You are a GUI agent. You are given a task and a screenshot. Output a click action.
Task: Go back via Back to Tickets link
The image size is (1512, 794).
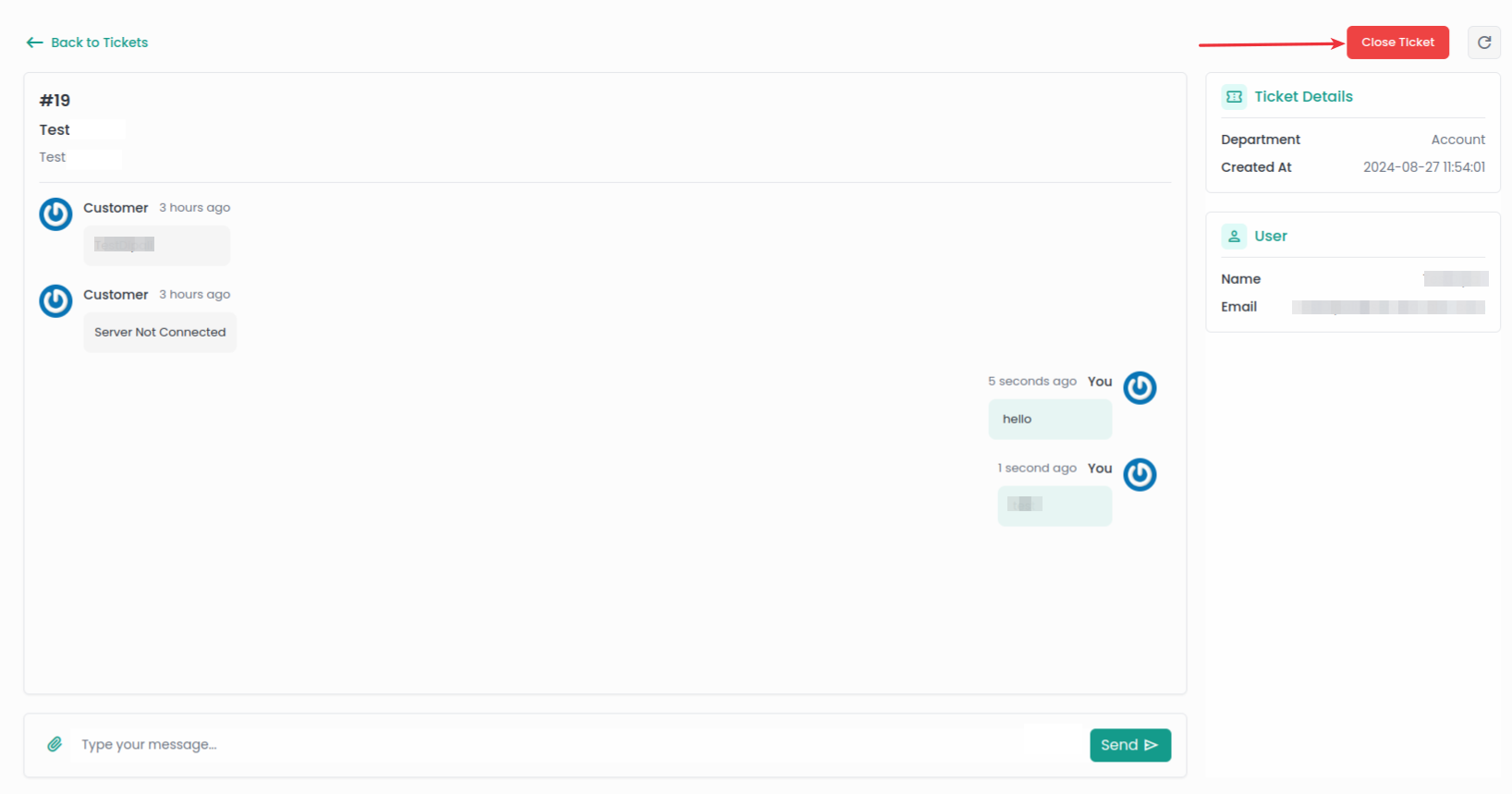[x=88, y=43]
